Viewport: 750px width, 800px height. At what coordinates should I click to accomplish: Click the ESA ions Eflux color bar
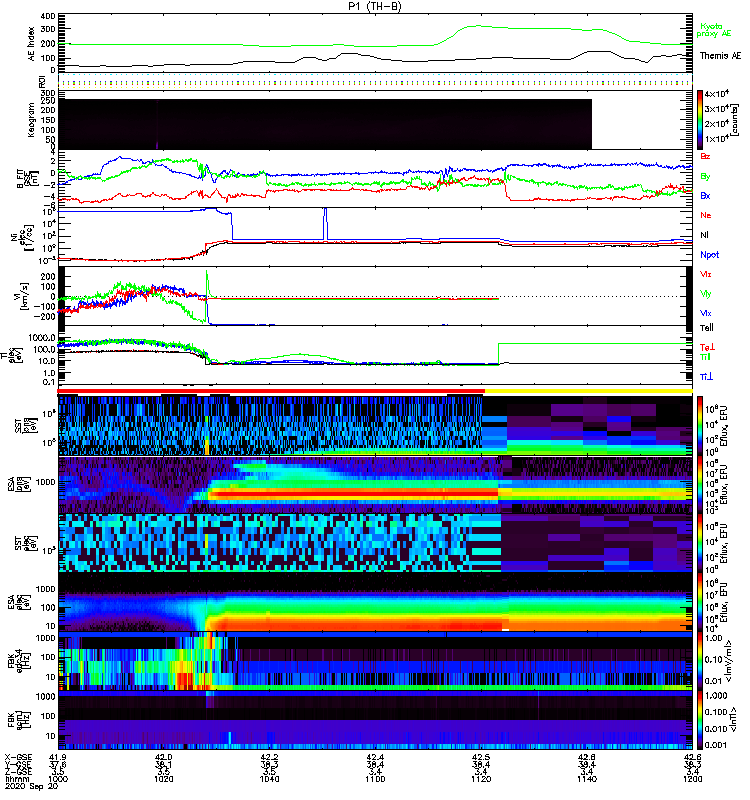[x=700, y=485]
